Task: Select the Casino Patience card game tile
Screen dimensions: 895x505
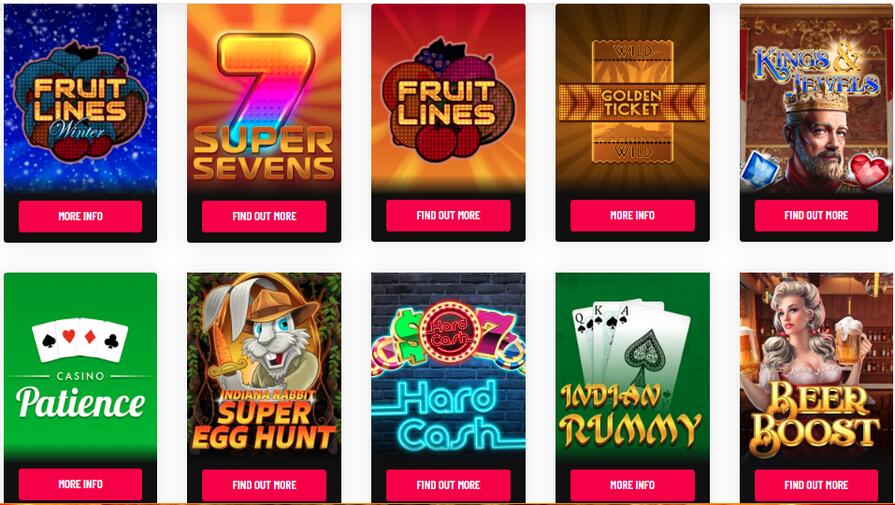Action: pyautogui.click(x=80, y=366)
